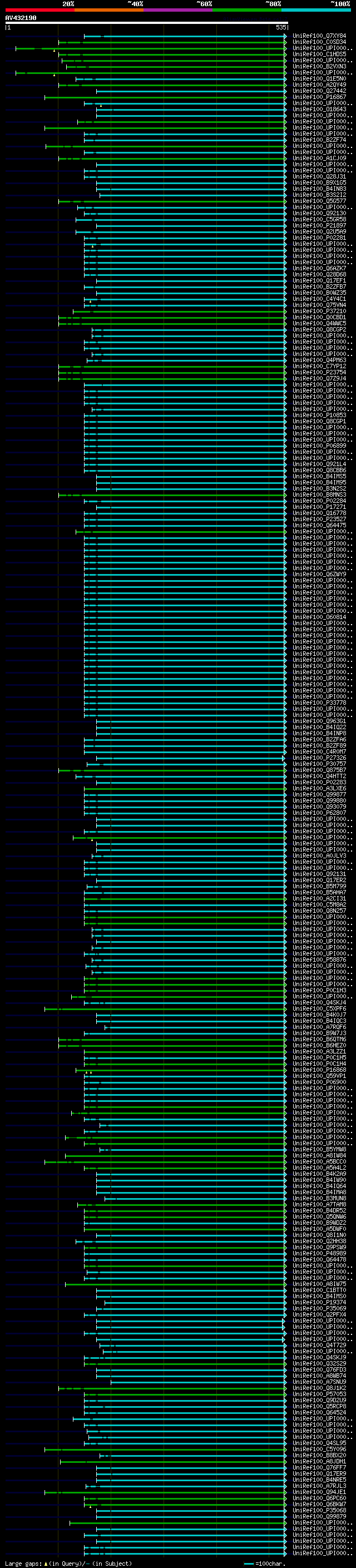Click the white query bar spanning 1 to 535

(x=146, y=23)
